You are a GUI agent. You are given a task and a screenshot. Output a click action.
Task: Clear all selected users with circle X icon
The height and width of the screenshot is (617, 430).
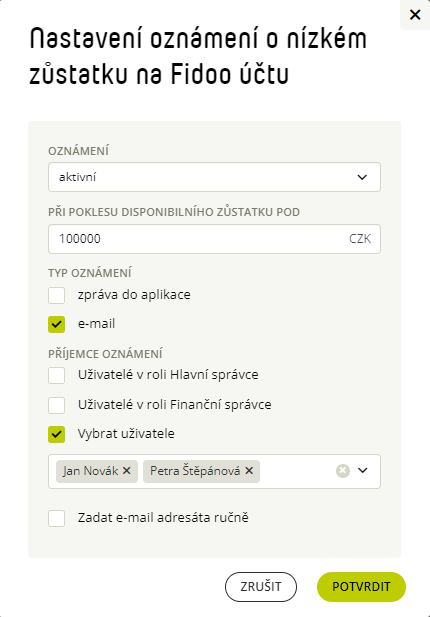click(x=343, y=471)
